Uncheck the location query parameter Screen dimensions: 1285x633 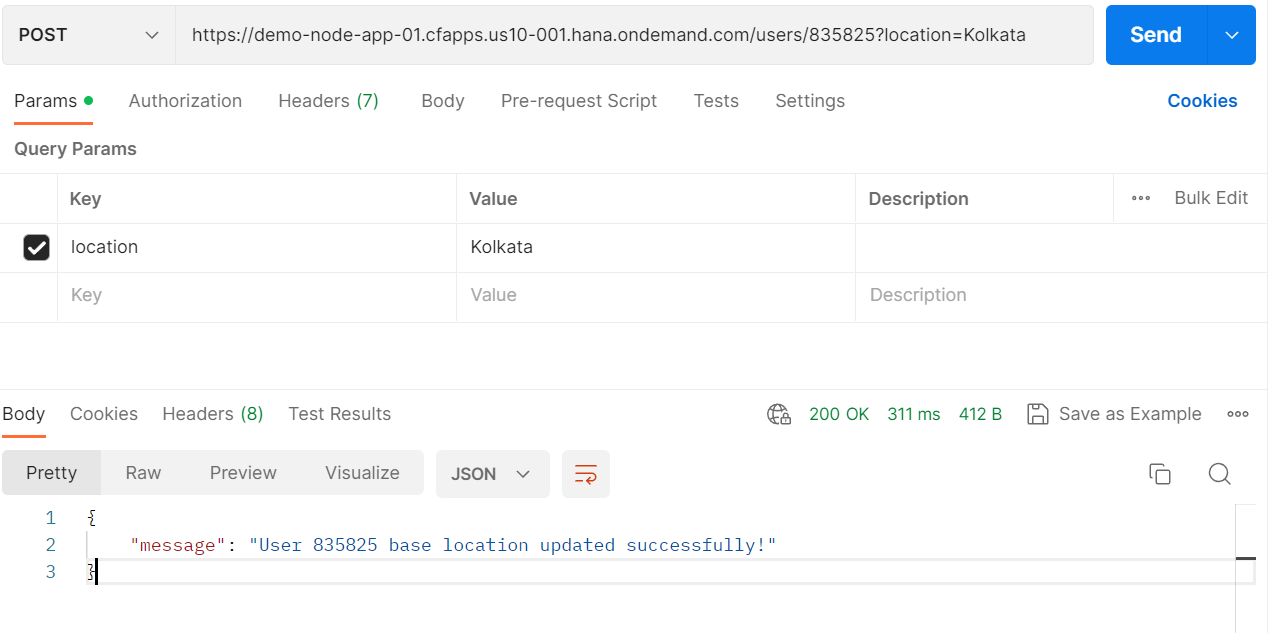37,247
